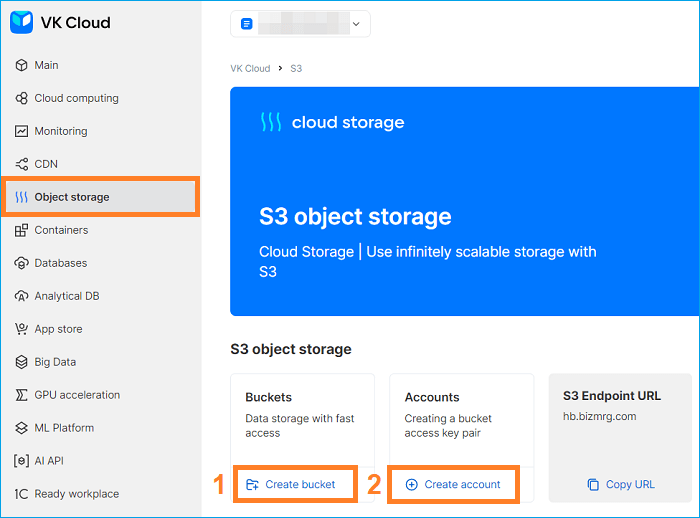This screenshot has width=700, height=518.
Task: Click the folder-plus icon on Create bucket
Action: point(252,485)
